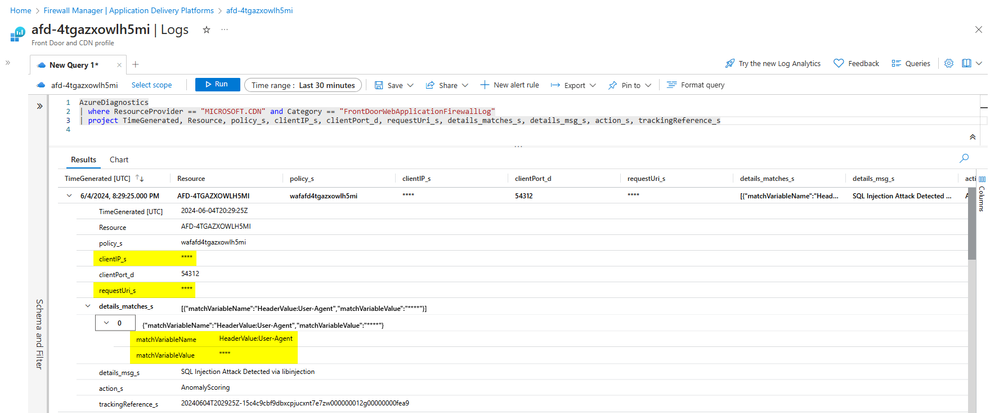Open the Save dropdown
Image resolution: width=999 pixels, height=413 pixels.
coord(394,85)
